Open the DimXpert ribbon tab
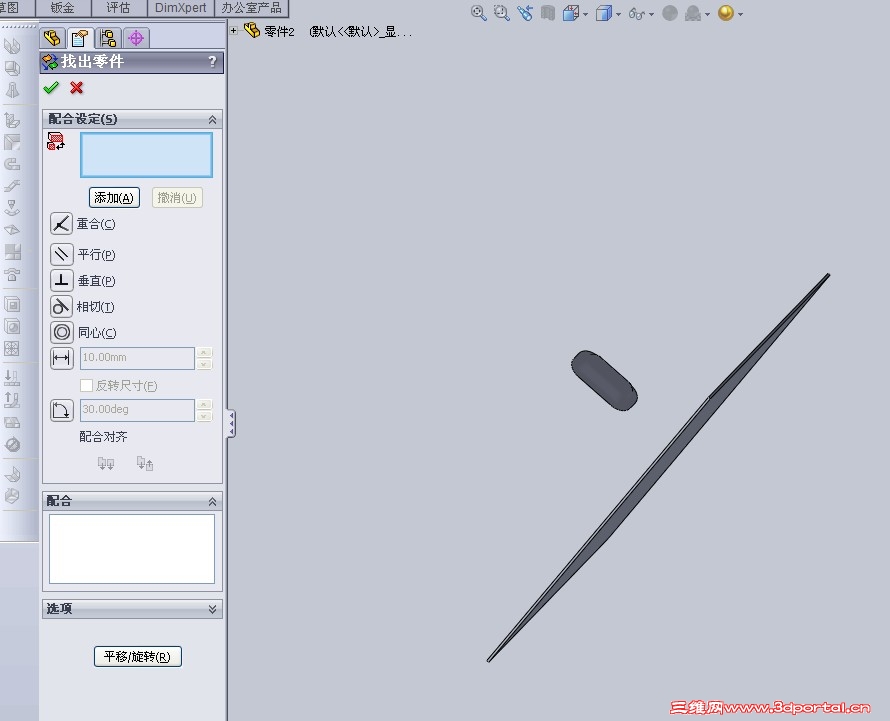The height and width of the screenshot is (721, 890). (180, 8)
